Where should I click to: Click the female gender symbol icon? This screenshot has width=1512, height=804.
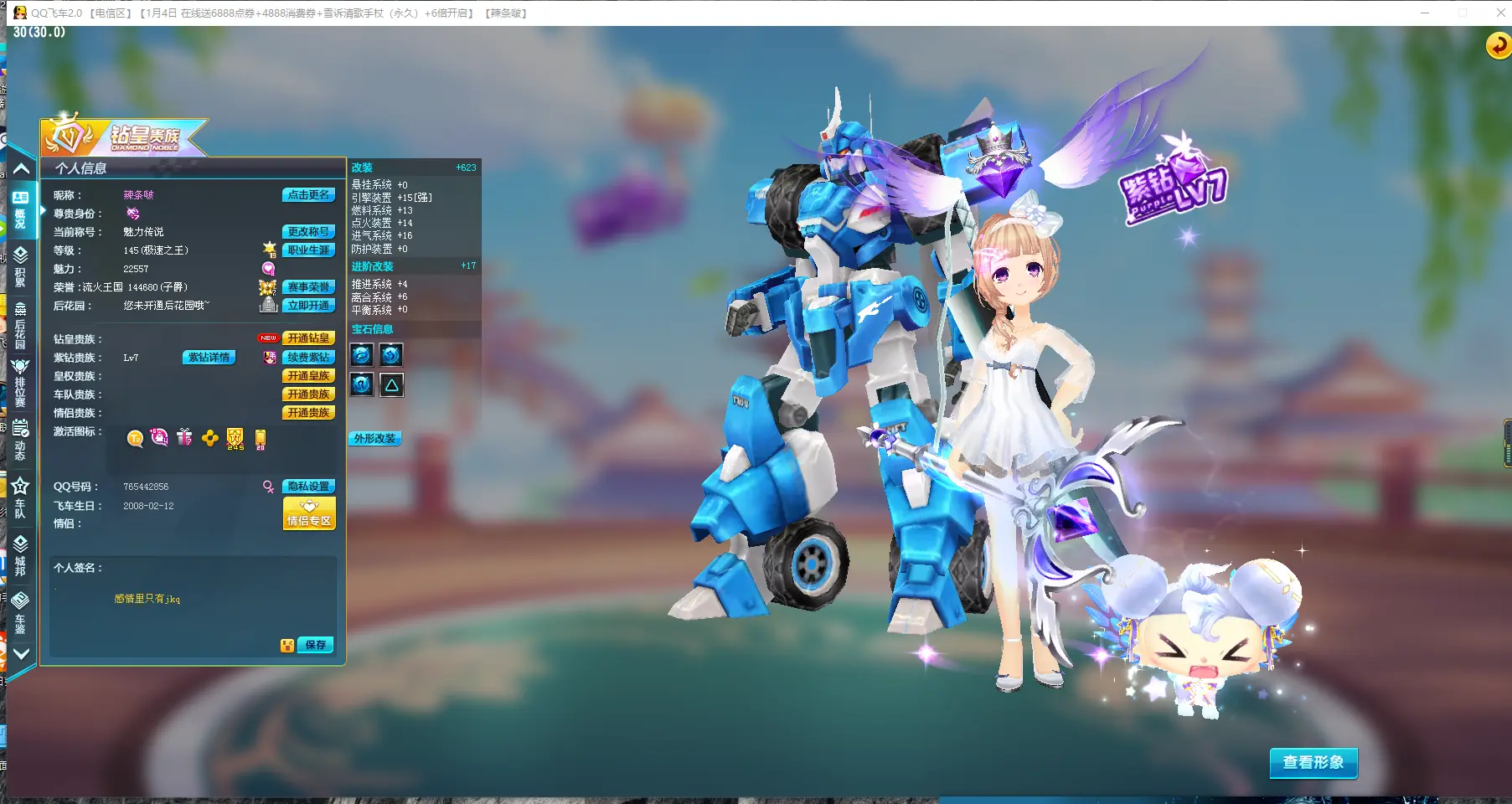coord(268,487)
